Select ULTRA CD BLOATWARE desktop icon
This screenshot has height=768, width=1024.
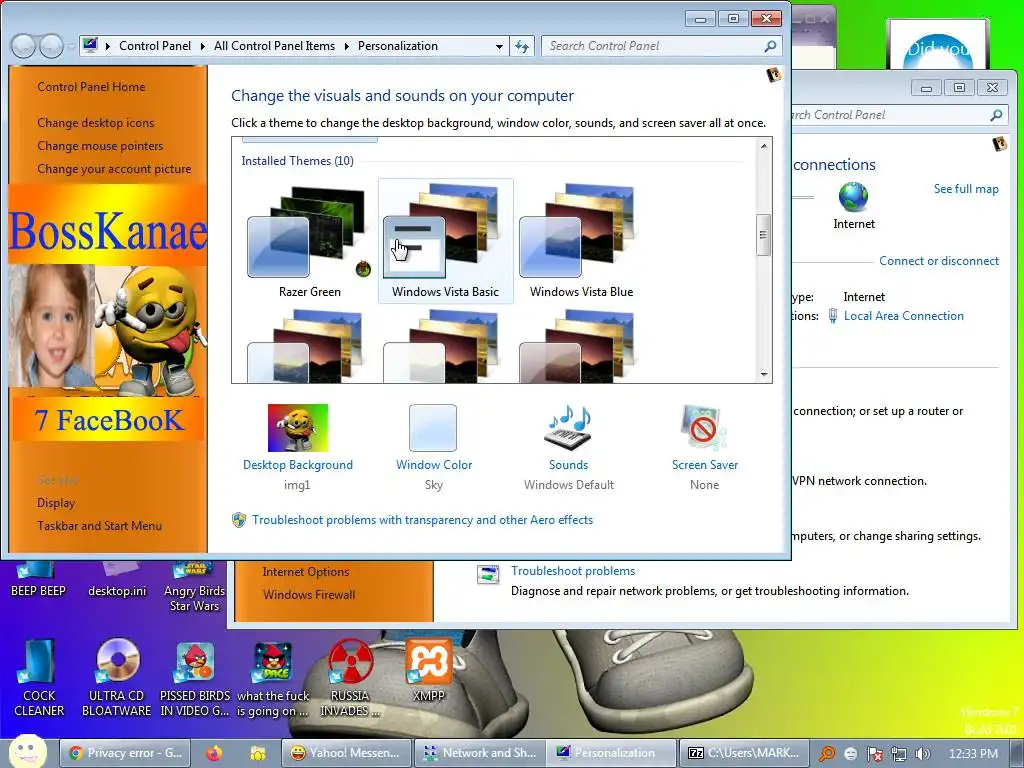(x=117, y=678)
